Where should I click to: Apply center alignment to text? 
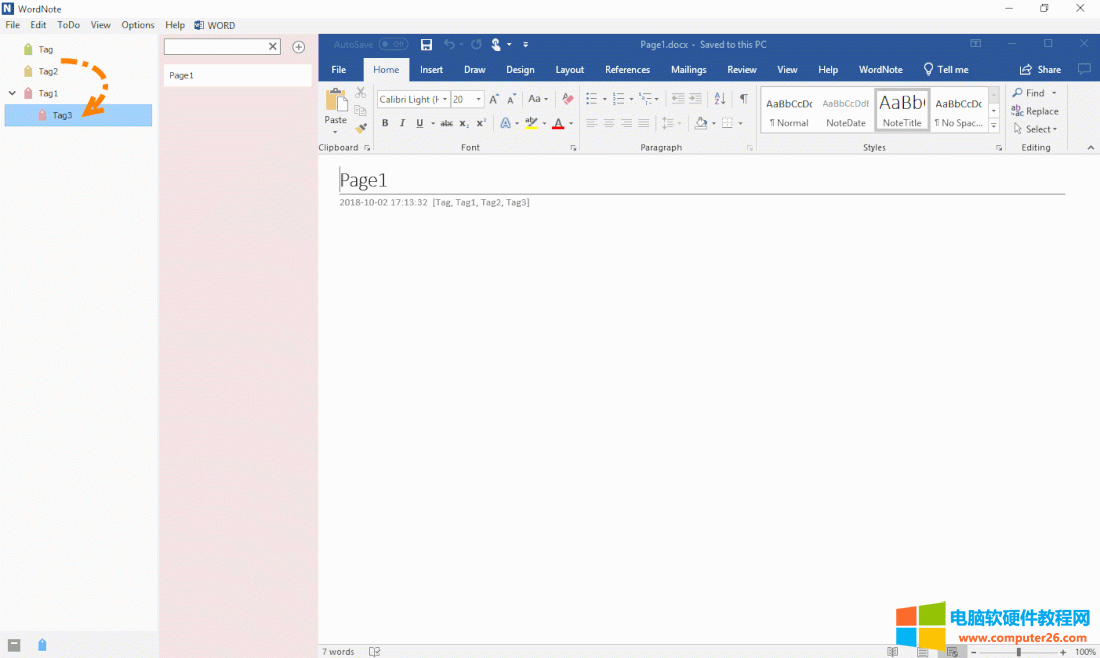point(609,123)
